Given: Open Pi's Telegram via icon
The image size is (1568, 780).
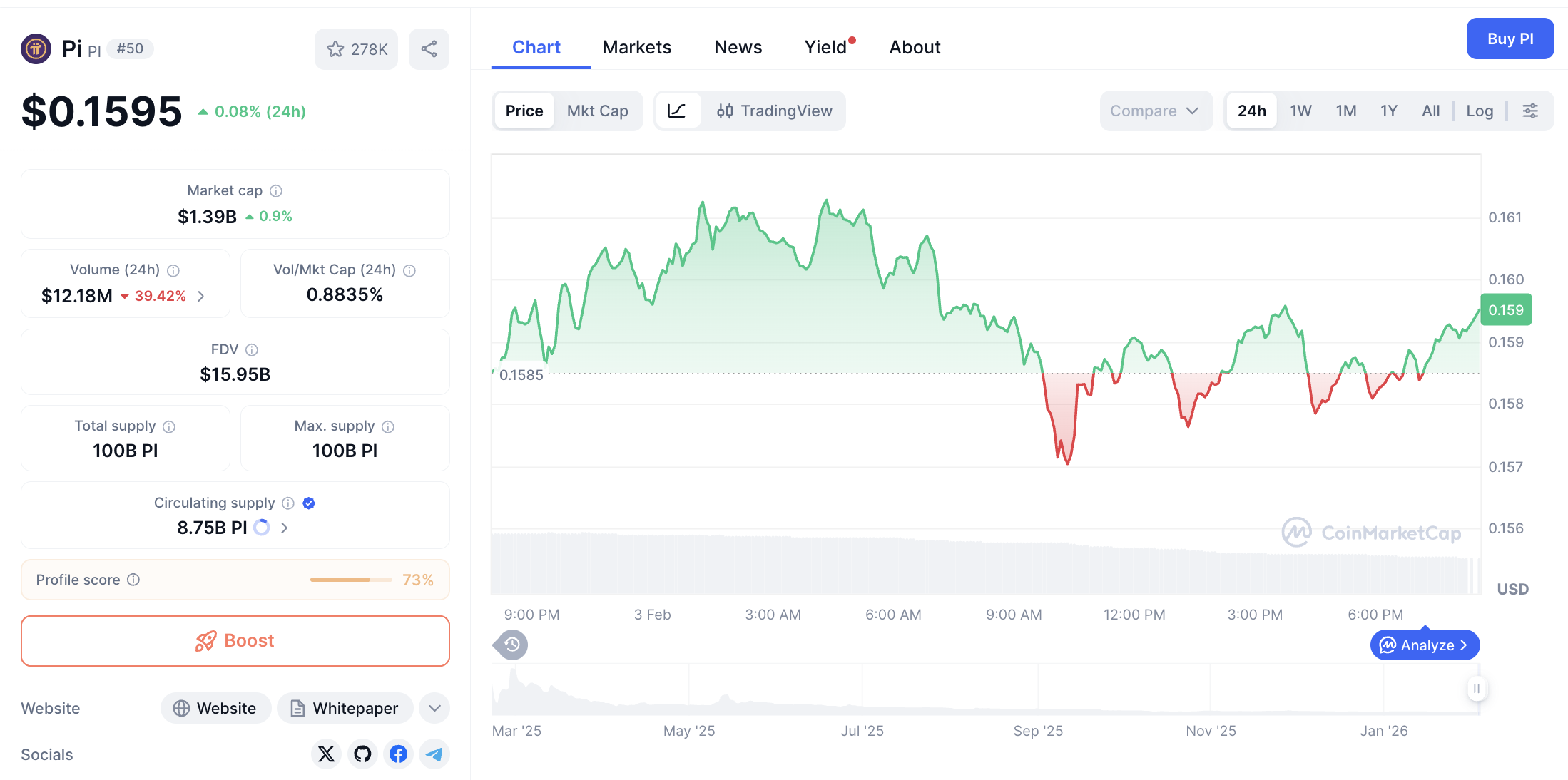Looking at the screenshot, I should [434, 754].
